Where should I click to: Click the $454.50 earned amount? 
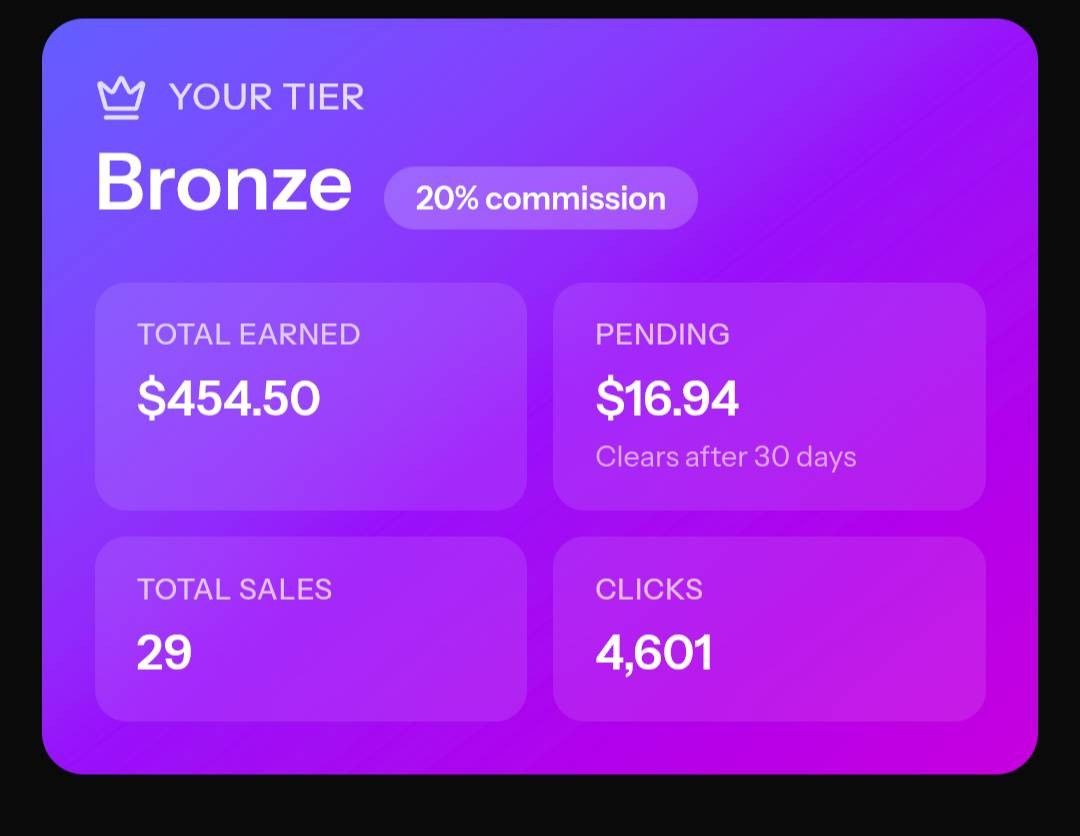tap(229, 398)
